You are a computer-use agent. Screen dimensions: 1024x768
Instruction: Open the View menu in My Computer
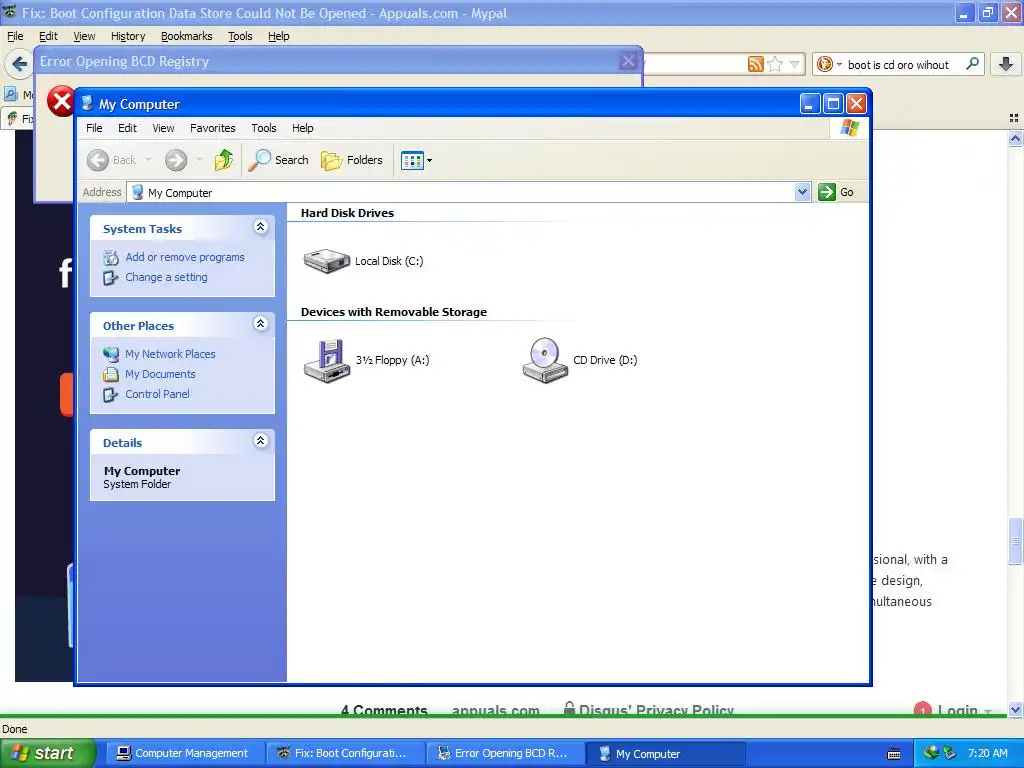coord(163,128)
